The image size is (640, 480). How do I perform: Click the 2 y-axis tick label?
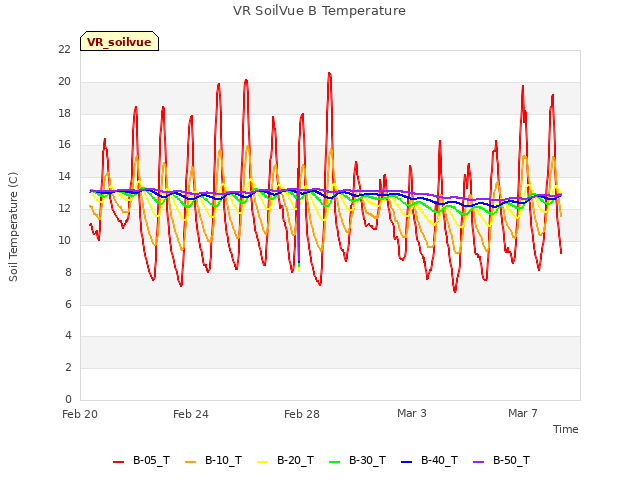tap(68, 367)
